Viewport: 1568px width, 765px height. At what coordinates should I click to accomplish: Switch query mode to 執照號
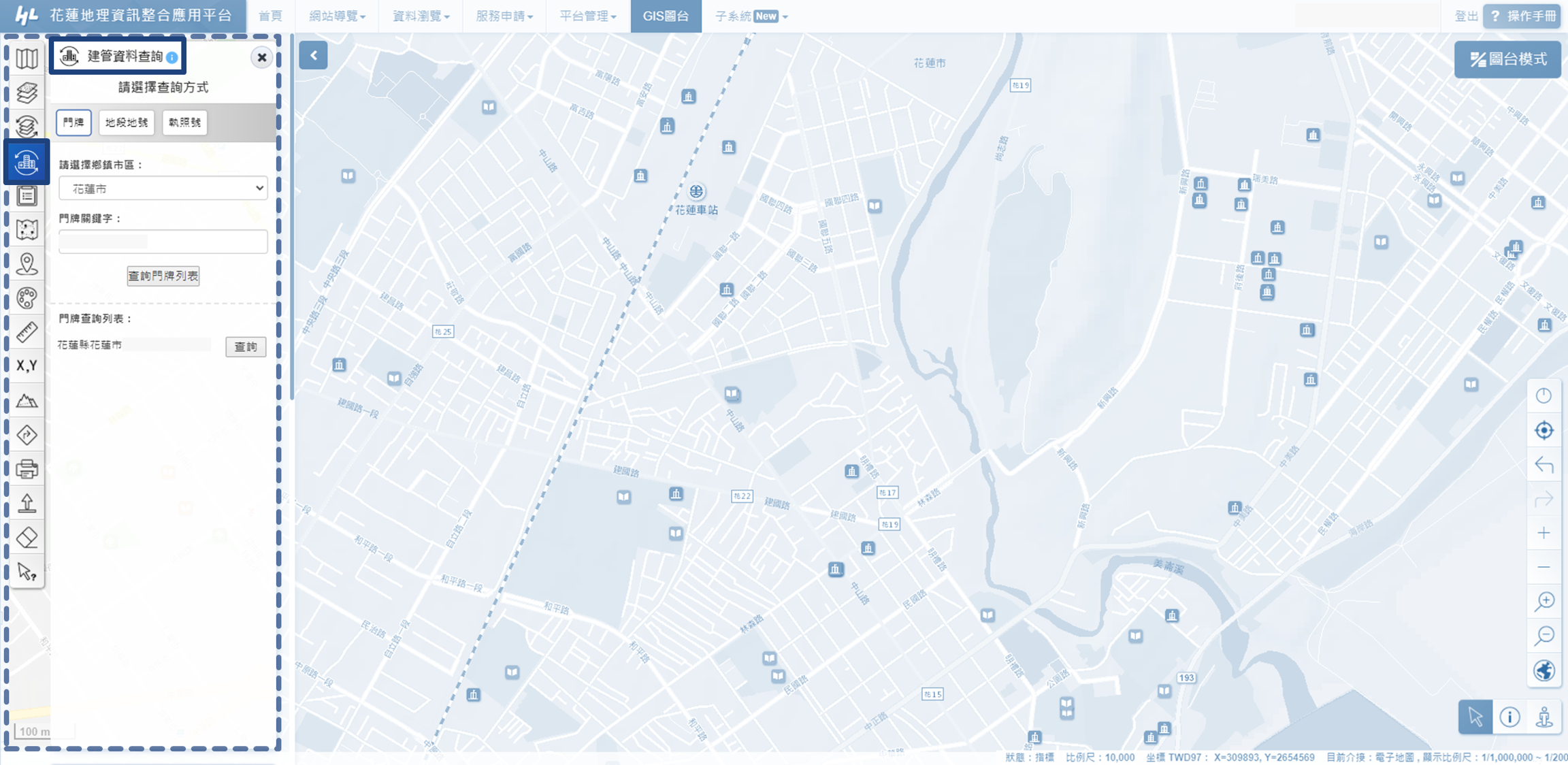pyautogui.click(x=184, y=123)
